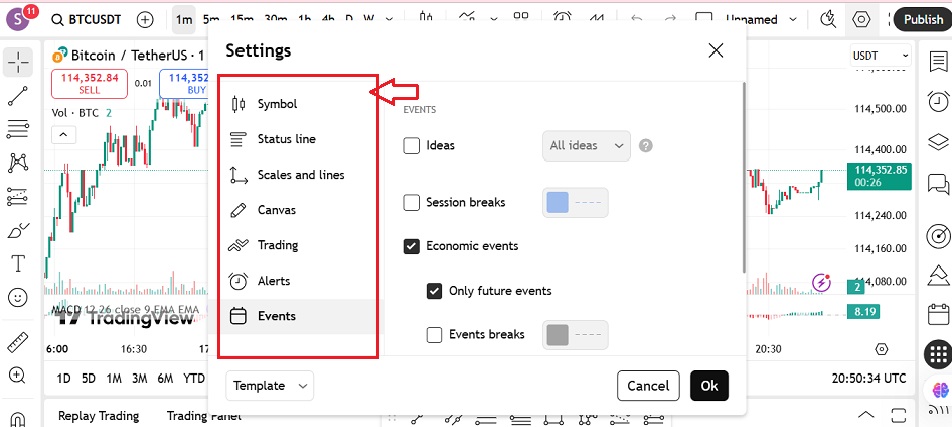Enable the Ideas checkbox
Screen dimensions: 952x427
(x=412, y=146)
